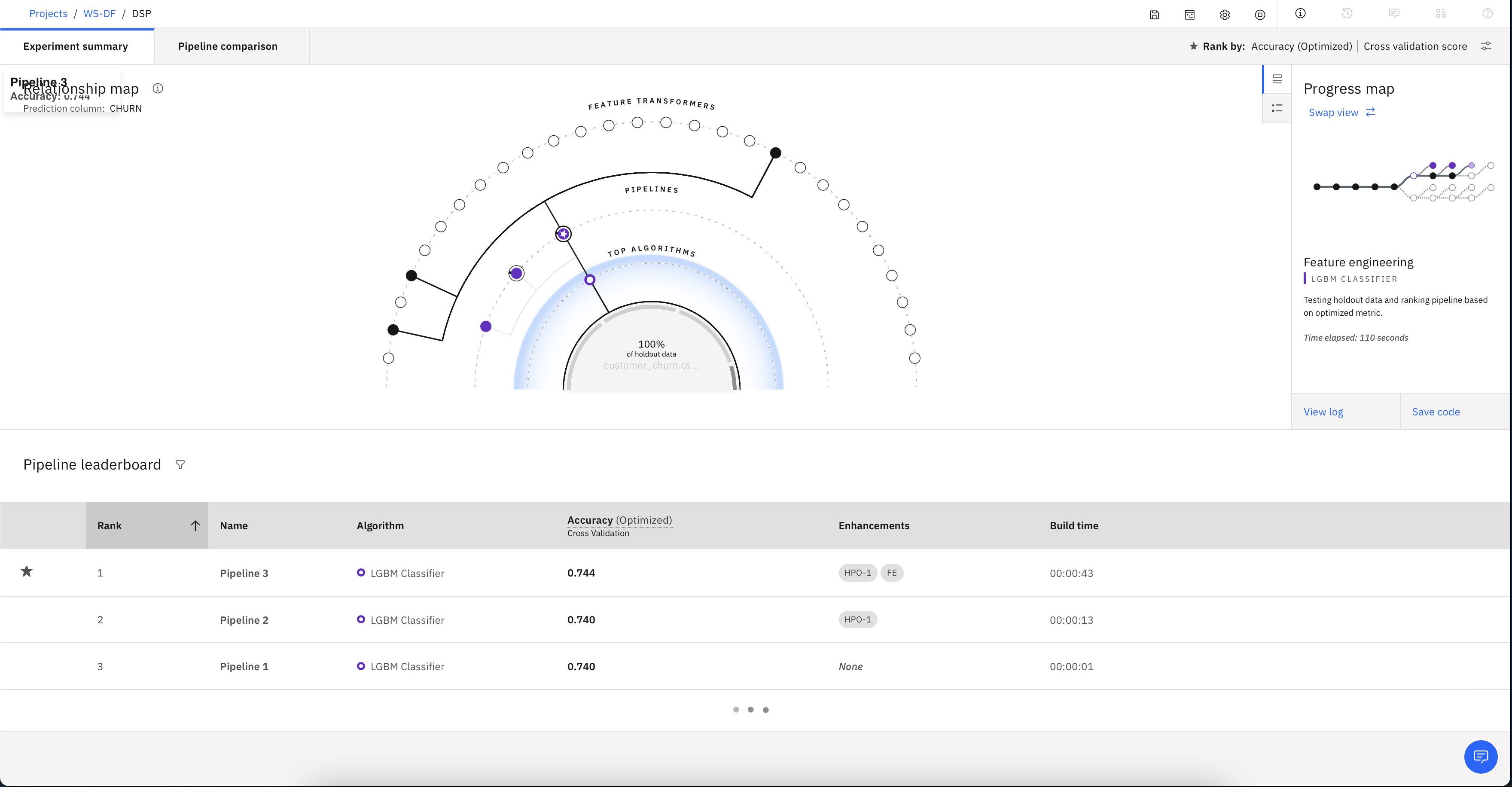Click build time 00:00:43
The width and height of the screenshot is (1512, 787).
[x=1071, y=573]
